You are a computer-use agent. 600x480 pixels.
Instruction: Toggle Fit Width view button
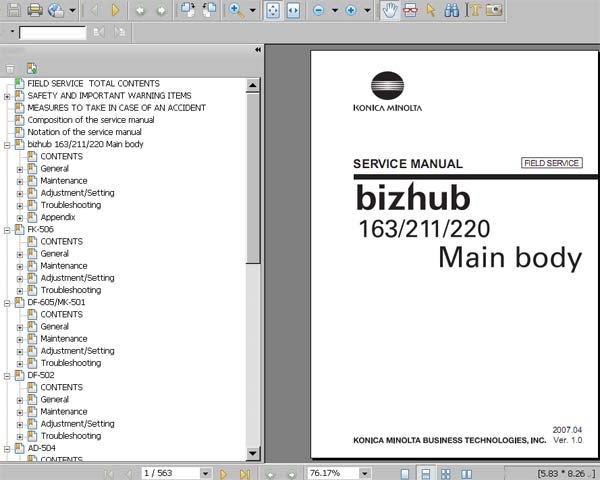[x=293, y=10]
